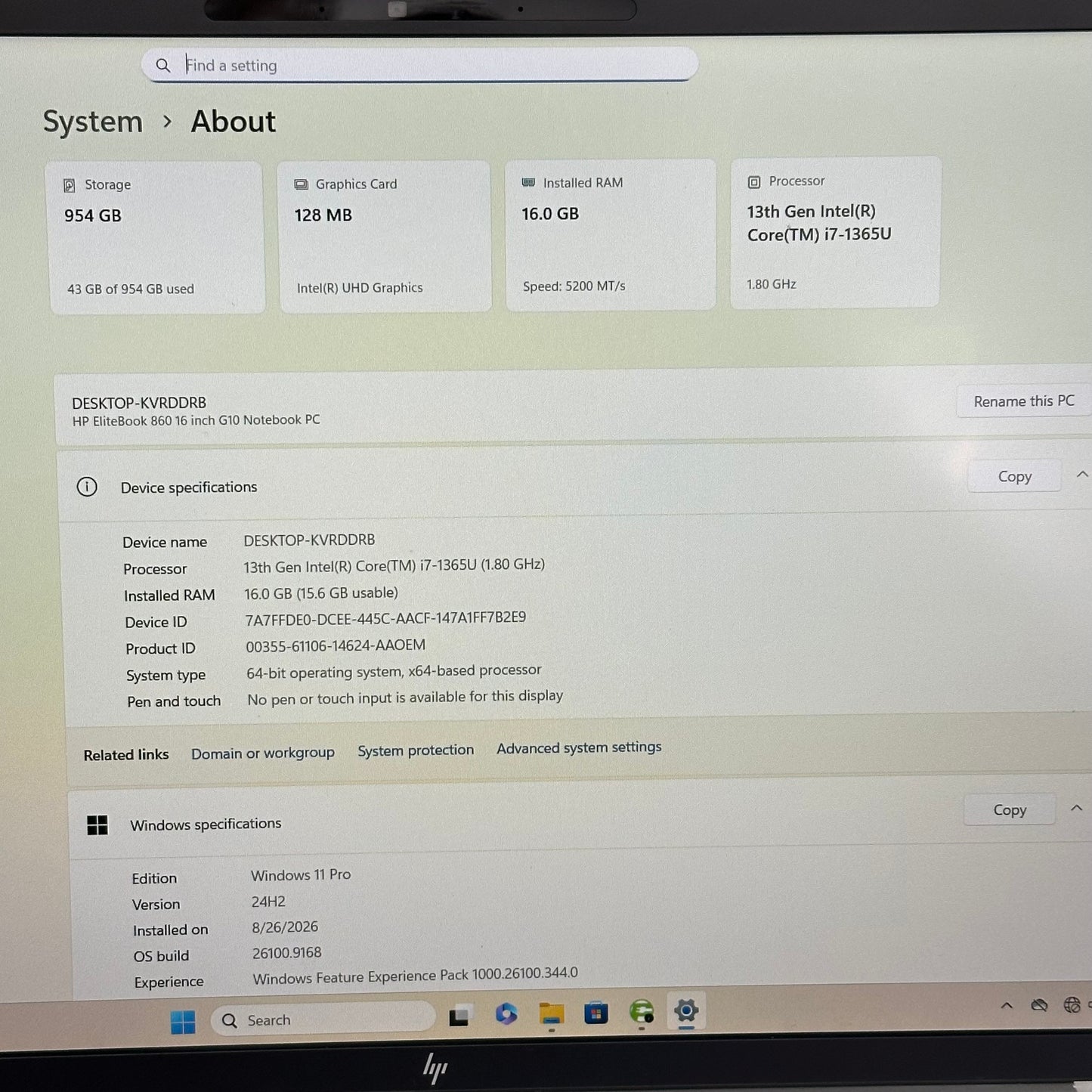This screenshot has height=1092, width=1092.
Task: Click the processor value in Device specifications
Action: [x=394, y=566]
